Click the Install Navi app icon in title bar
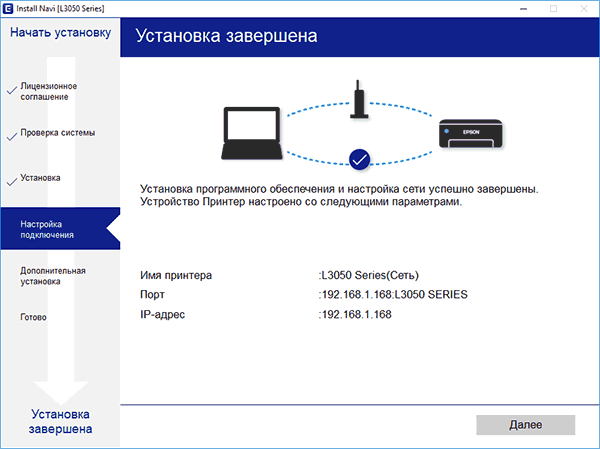The image size is (600, 449). click(x=8, y=8)
